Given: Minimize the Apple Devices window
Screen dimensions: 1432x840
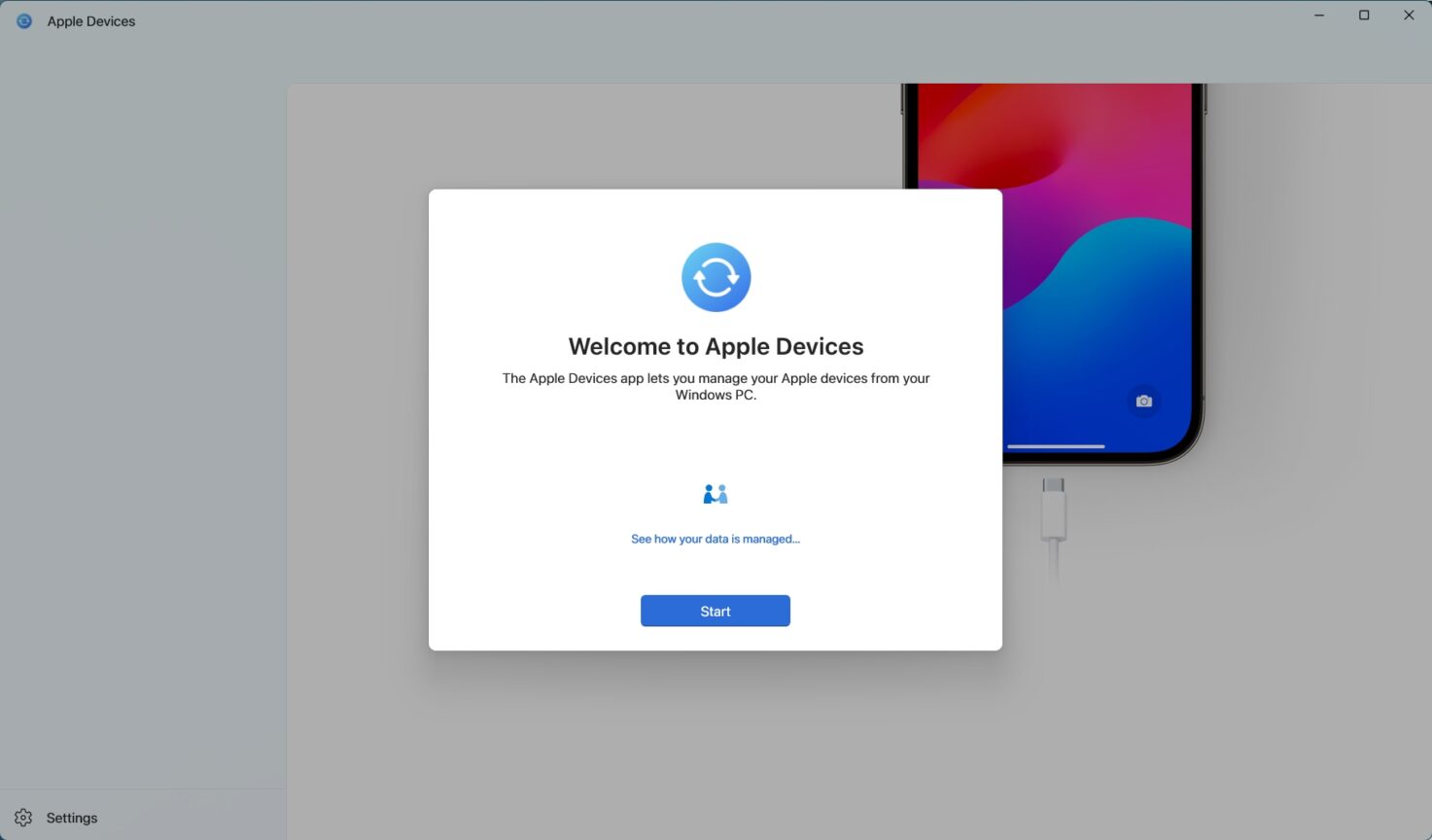Looking at the screenshot, I should pos(1318,15).
